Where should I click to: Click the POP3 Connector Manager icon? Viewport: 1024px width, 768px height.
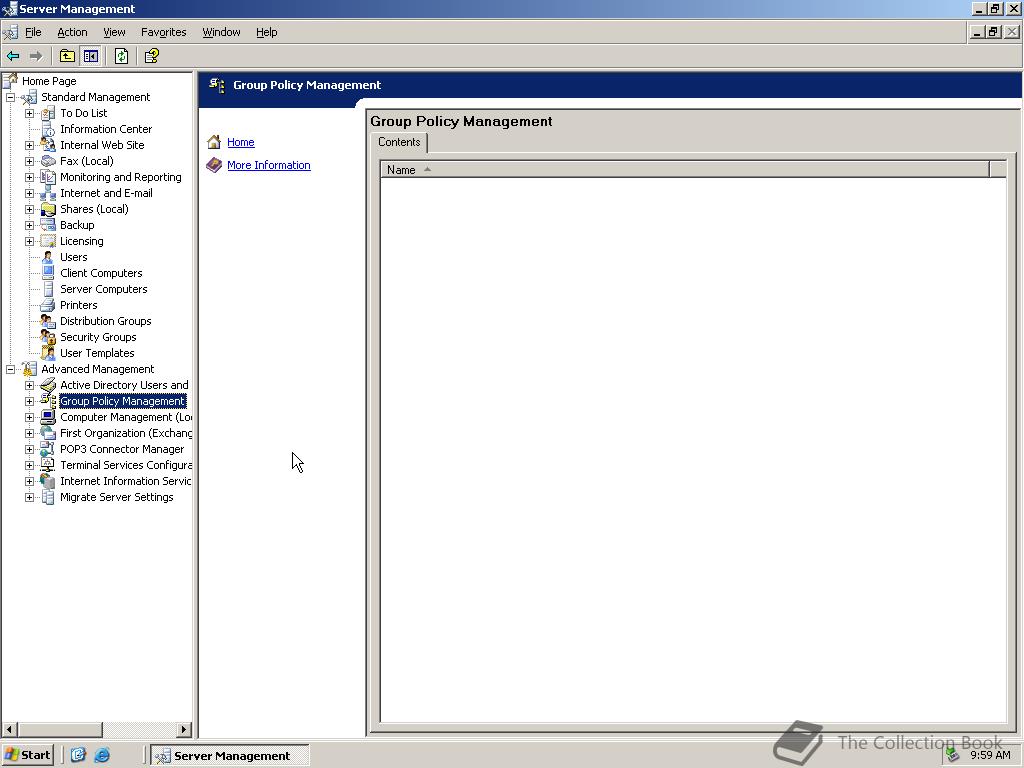(48, 449)
